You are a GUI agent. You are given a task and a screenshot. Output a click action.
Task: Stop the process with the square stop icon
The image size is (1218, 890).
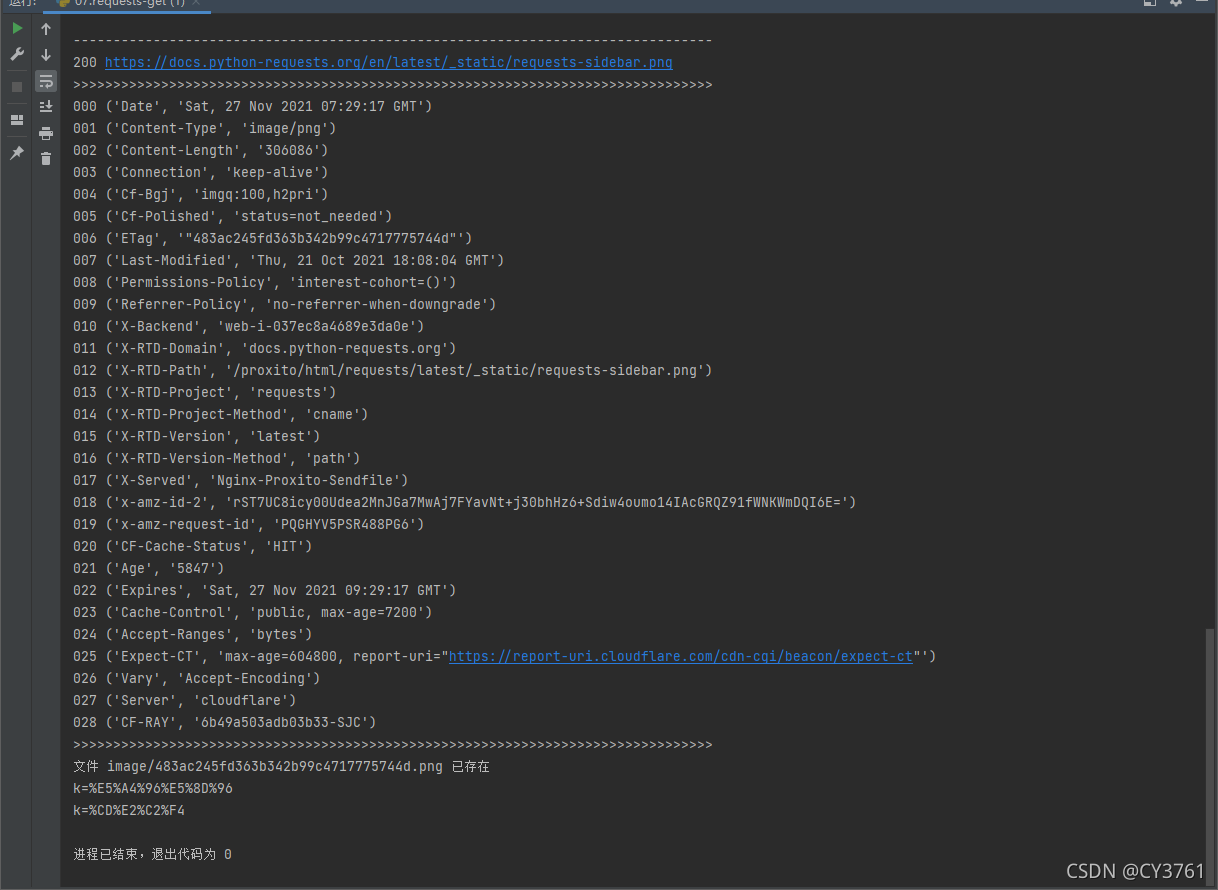[17, 87]
